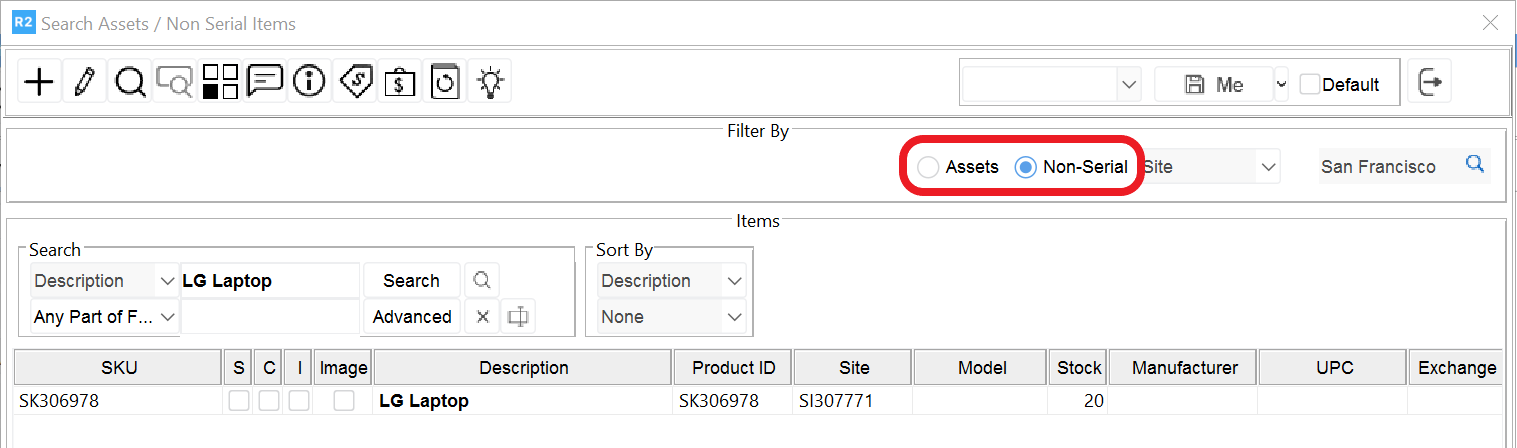This screenshot has width=1517, height=448.
Task: Check the Image box for LG Laptop row
Action: click(344, 401)
